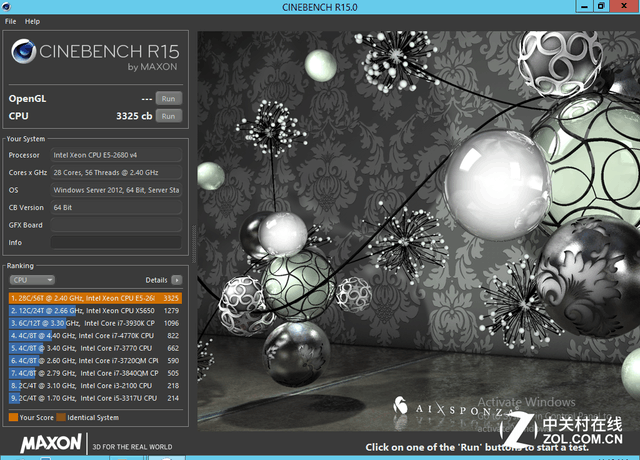Click the orange Your Score swatch
This screenshot has height=460, width=640.
pyautogui.click(x=13, y=417)
